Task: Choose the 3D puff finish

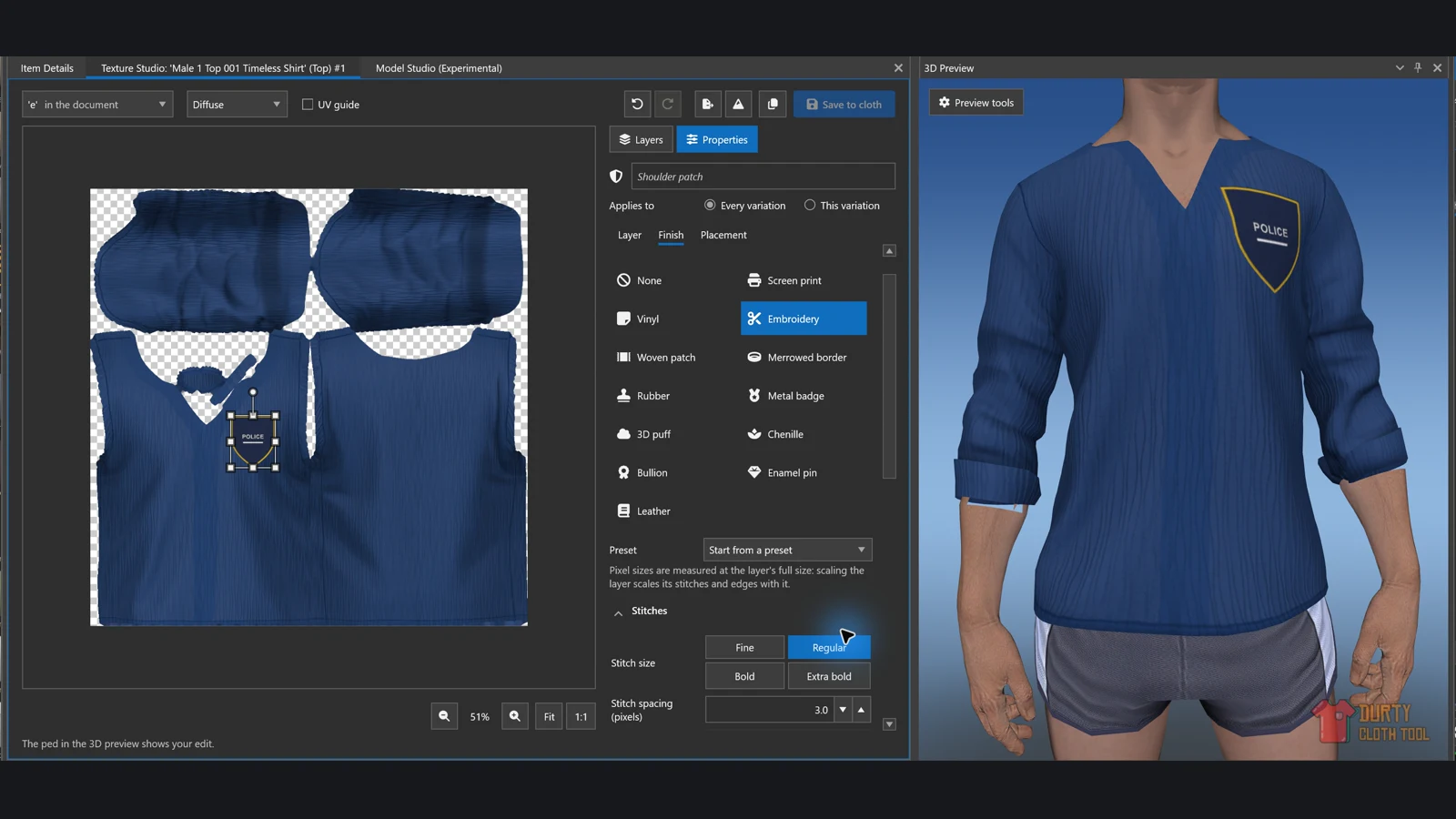Action: [673, 434]
